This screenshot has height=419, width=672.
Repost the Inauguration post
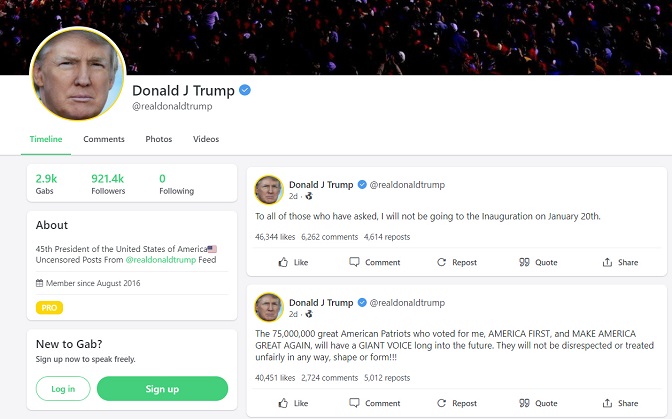tap(457, 262)
